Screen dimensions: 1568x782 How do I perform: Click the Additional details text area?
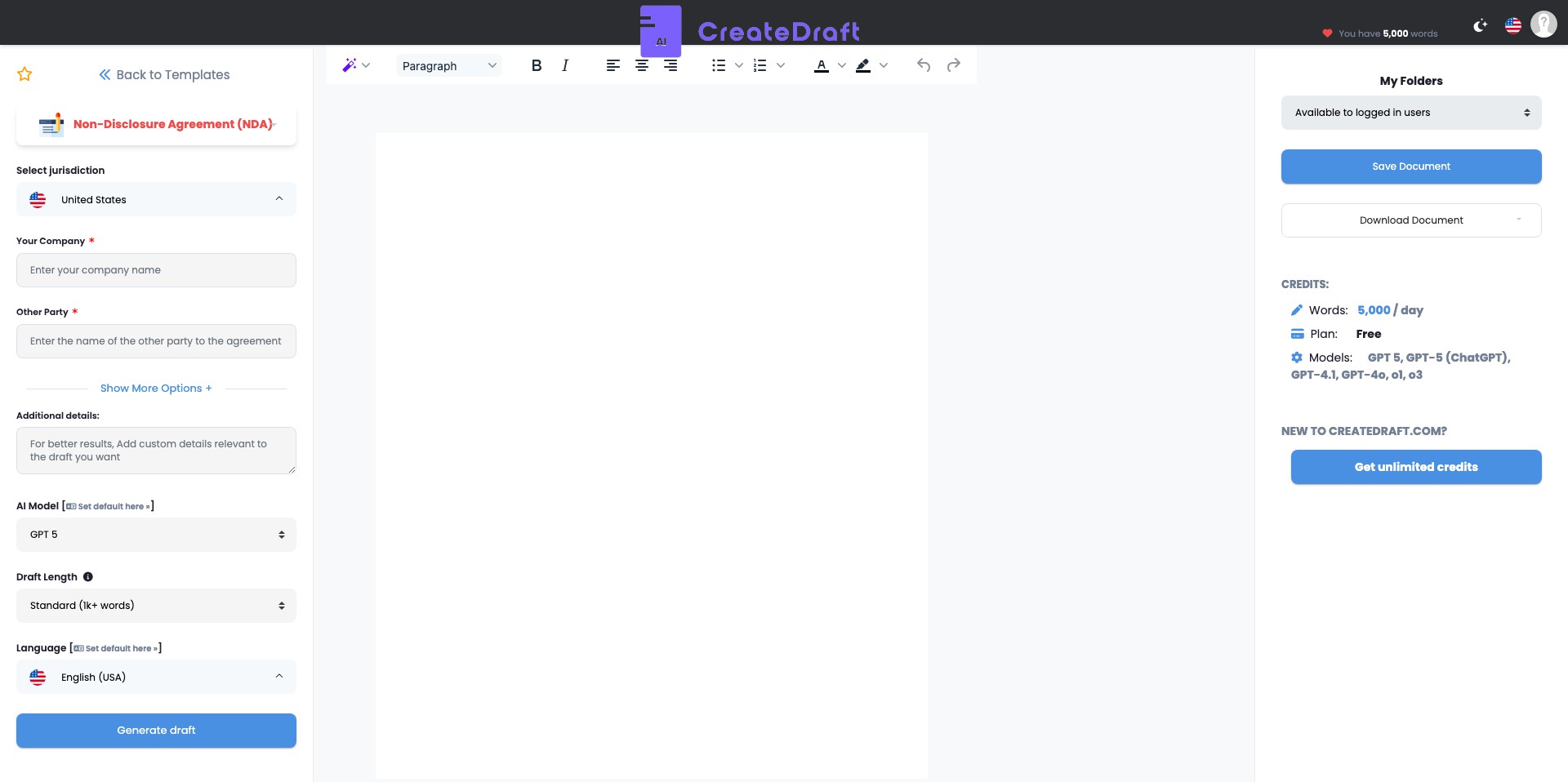[x=156, y=451]
